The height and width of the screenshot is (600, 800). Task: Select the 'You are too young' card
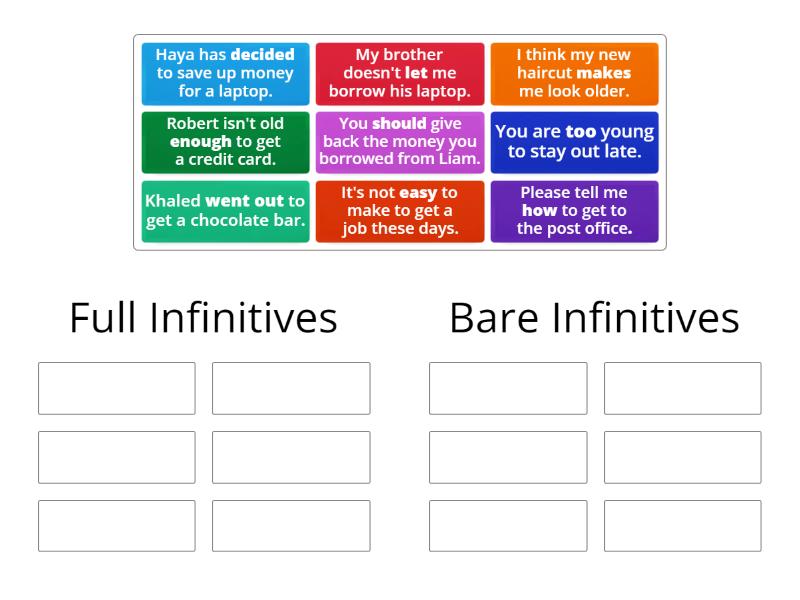tap(575, 142)
